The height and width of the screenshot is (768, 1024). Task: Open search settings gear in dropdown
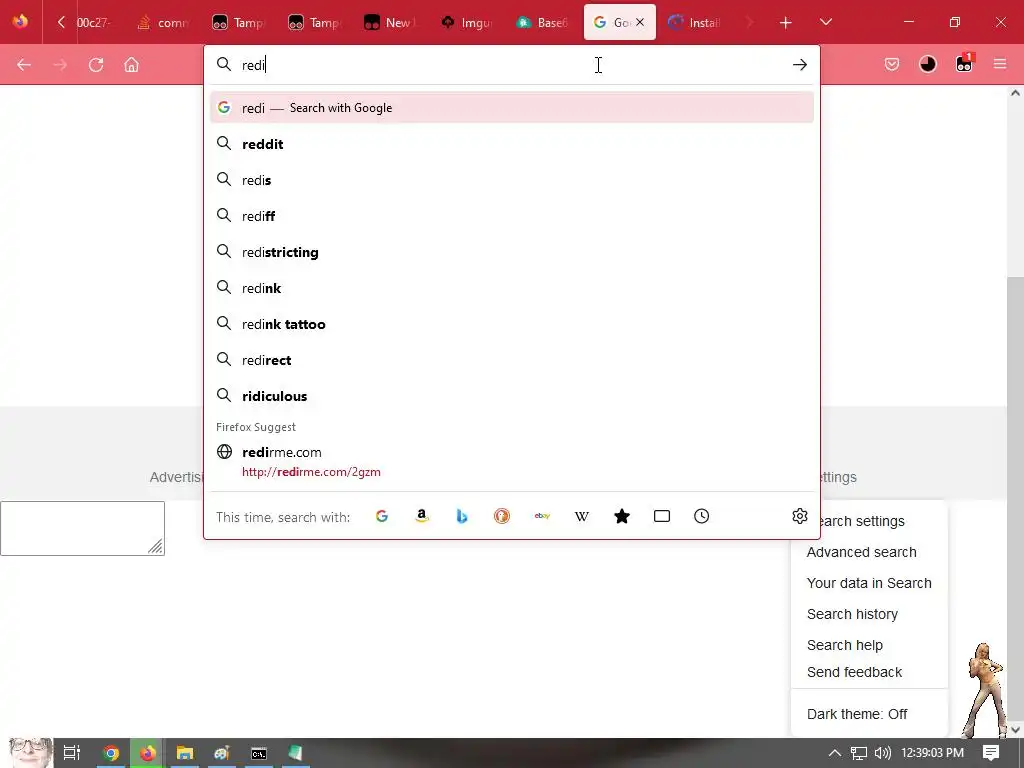799,517
